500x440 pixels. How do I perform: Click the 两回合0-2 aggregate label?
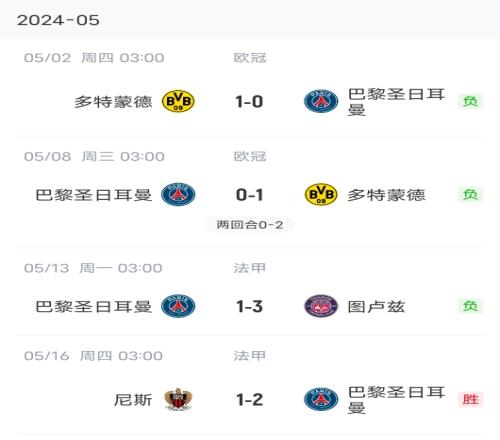tap(250, 225)
